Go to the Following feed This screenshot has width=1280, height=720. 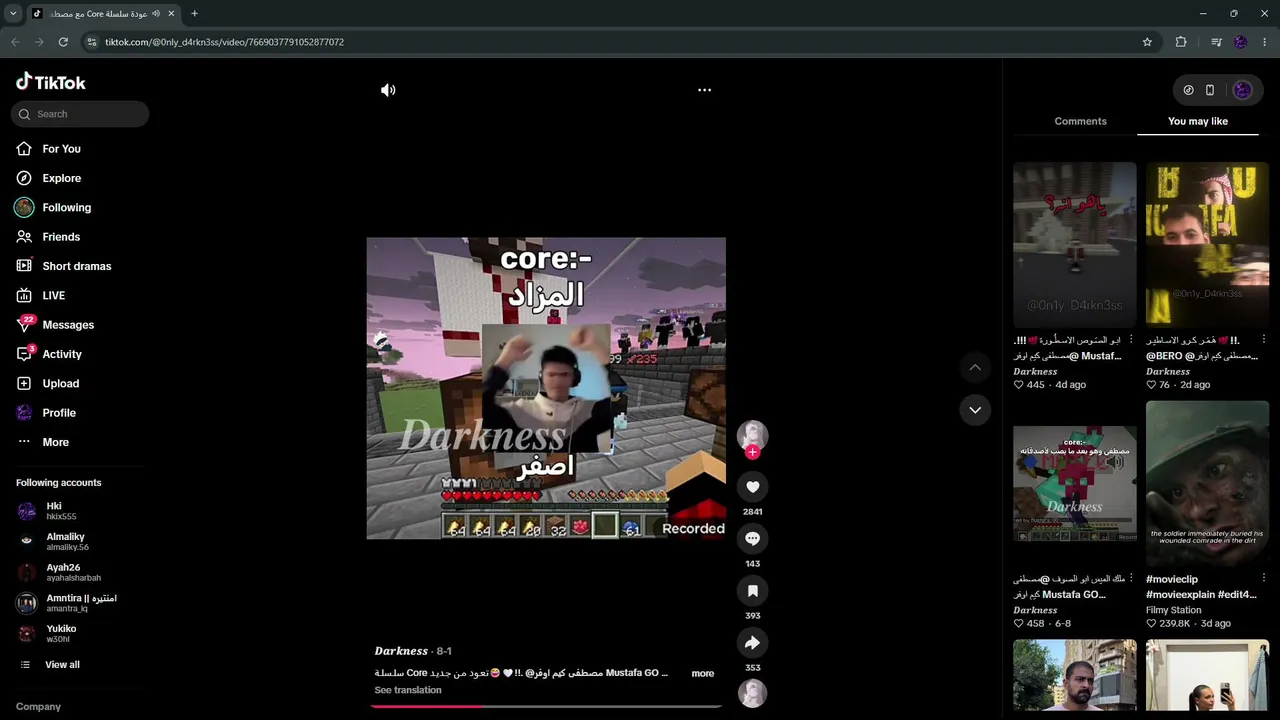point(67,208)
